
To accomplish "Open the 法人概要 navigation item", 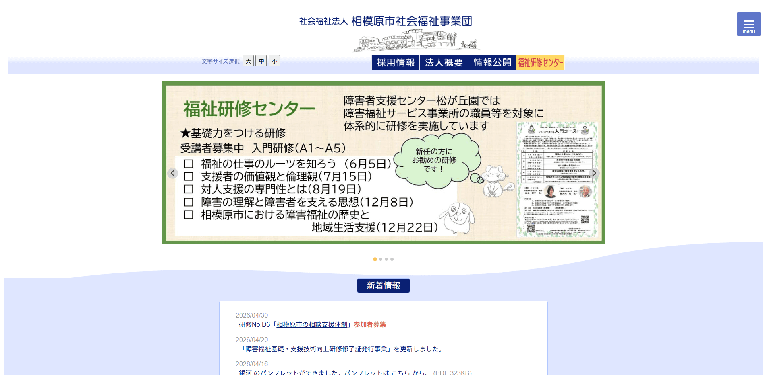I will point(443,63).
